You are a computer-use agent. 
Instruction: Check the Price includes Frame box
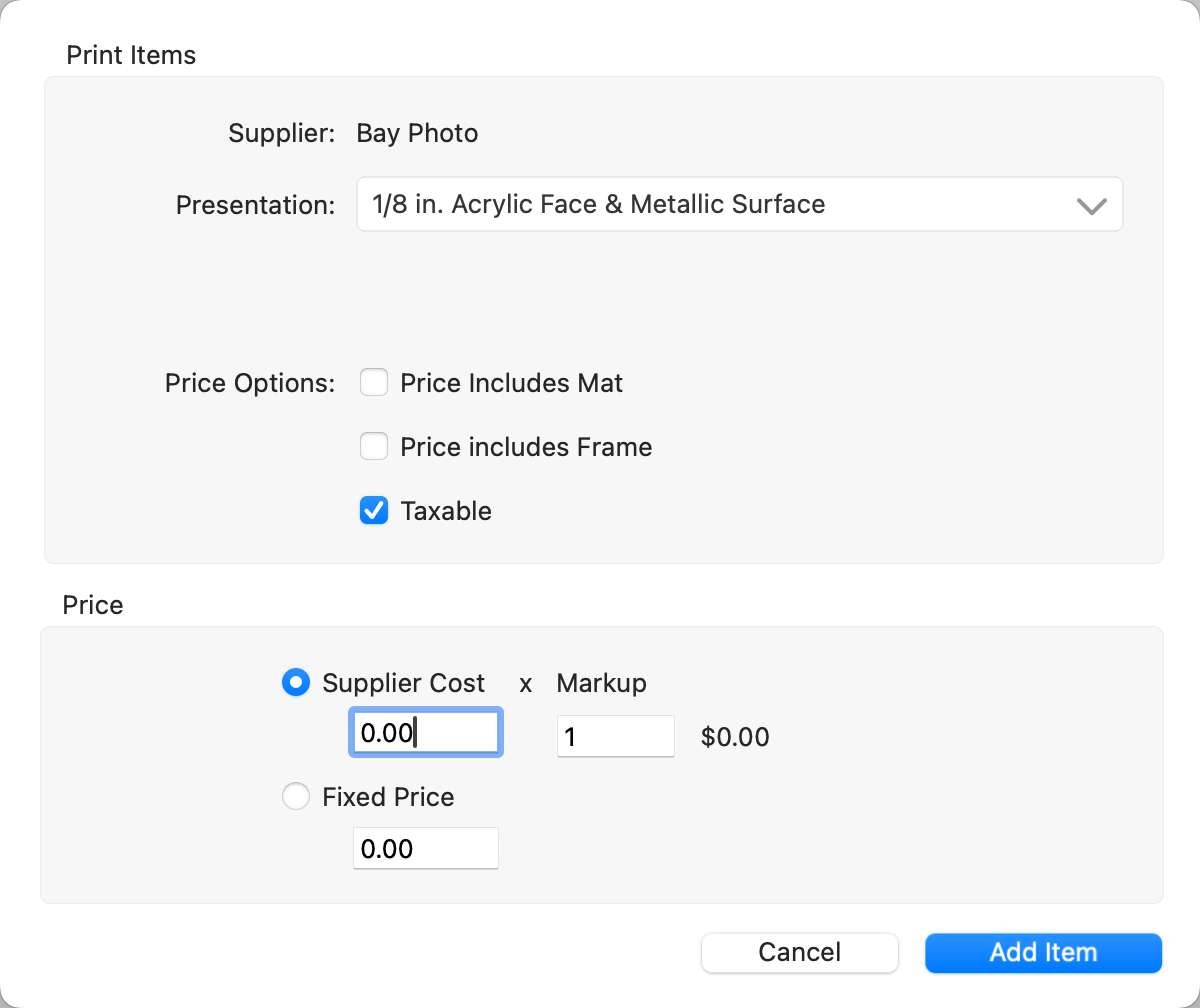coord(374,447)
